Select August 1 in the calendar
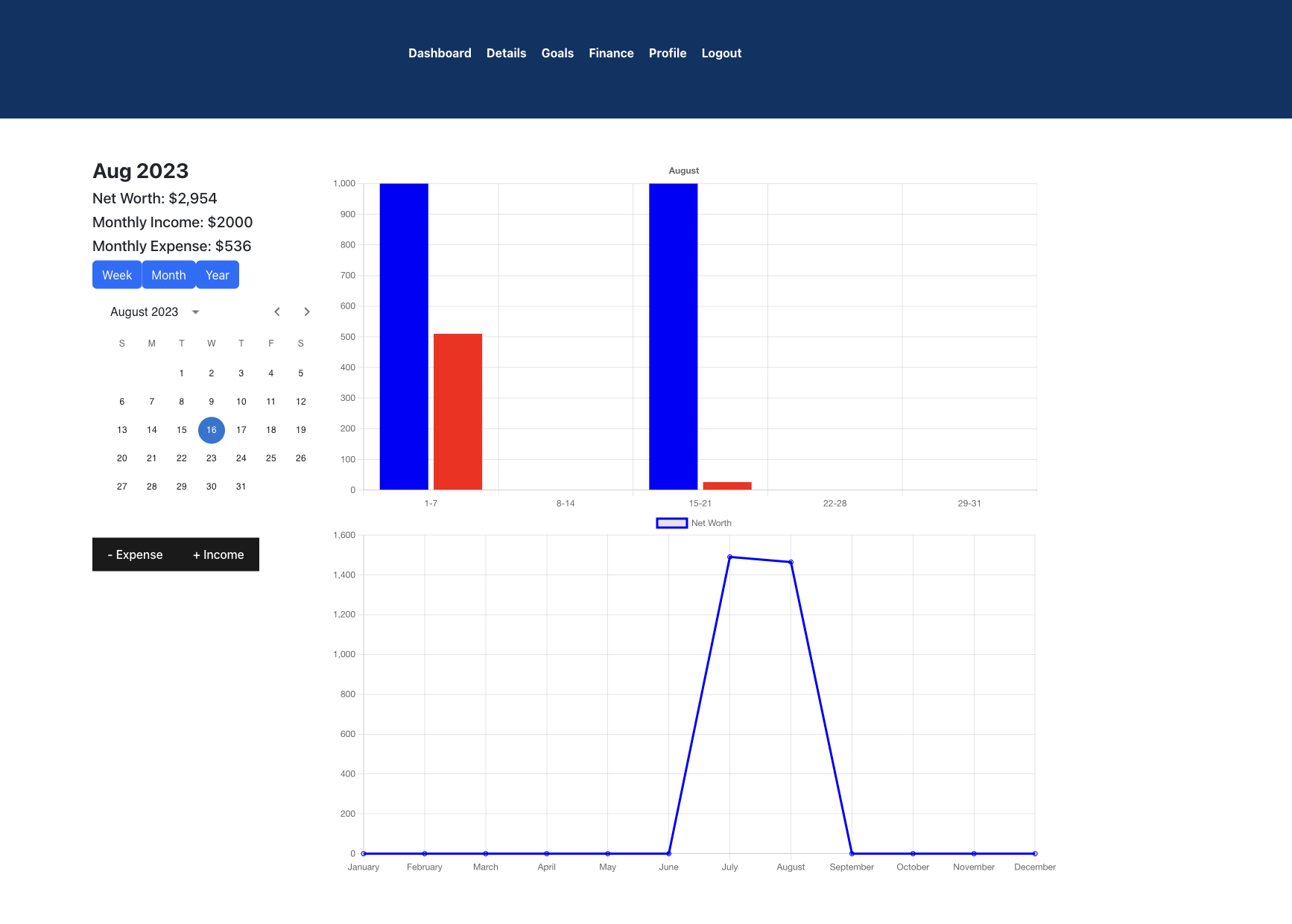The image size is (1292, 924). coord(182,373)
